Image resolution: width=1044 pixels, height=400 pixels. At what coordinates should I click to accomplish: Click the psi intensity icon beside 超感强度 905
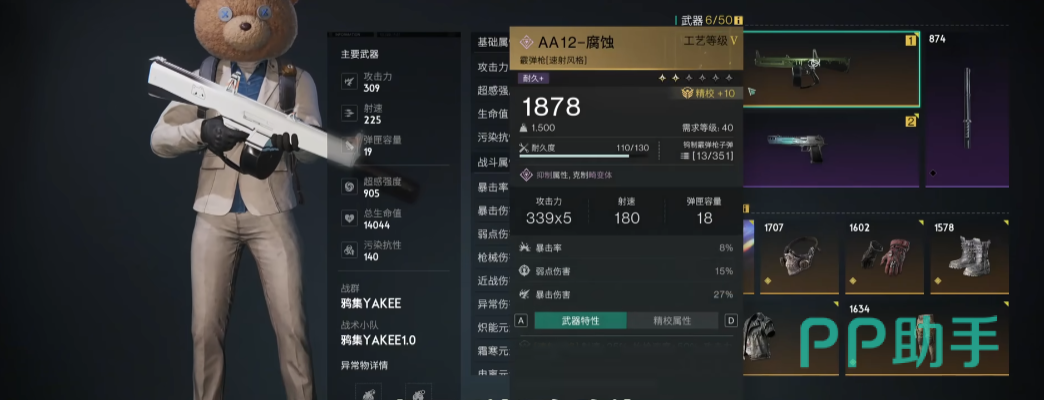pos(350,188)
